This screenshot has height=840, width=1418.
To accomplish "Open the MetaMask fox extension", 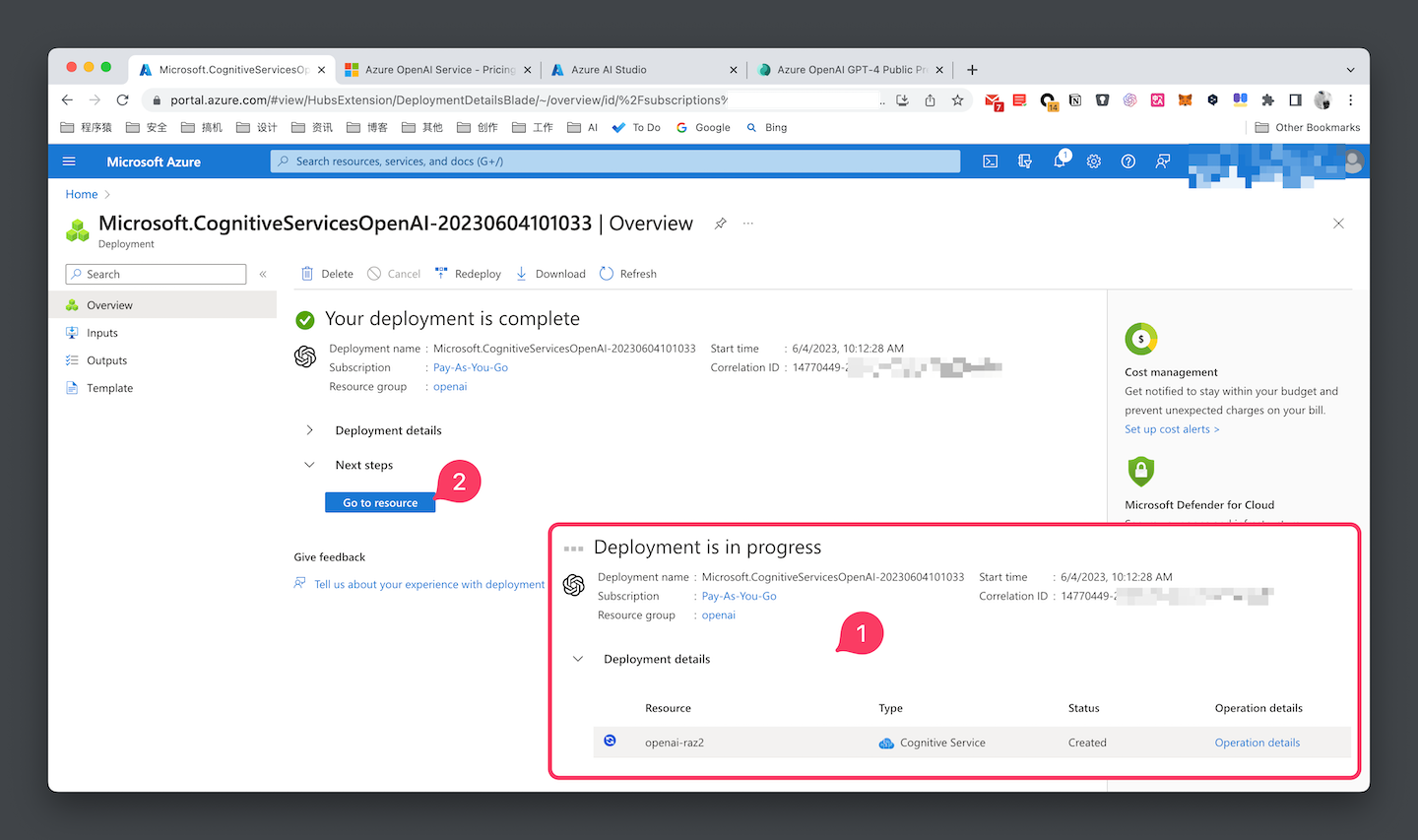I will point(1186,99).
